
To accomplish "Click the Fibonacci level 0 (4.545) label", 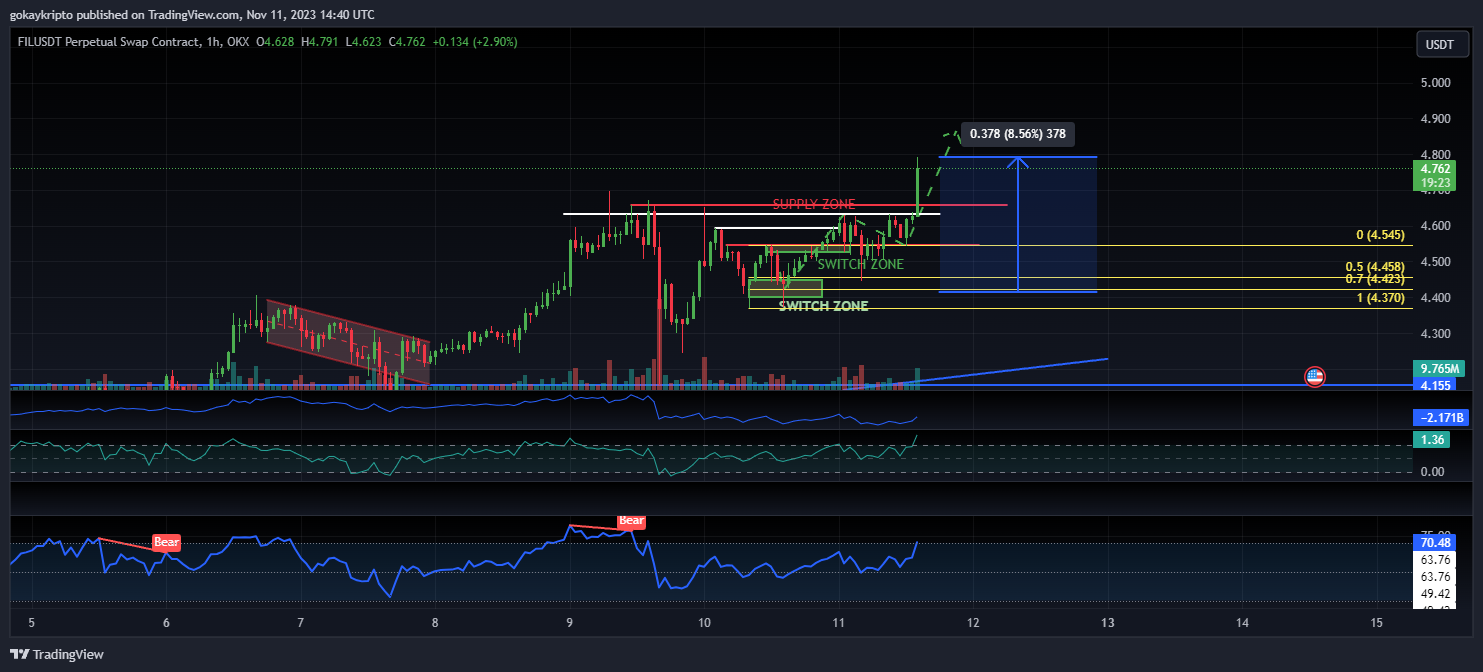I will pyautogui.click(x=1380, y=235).
